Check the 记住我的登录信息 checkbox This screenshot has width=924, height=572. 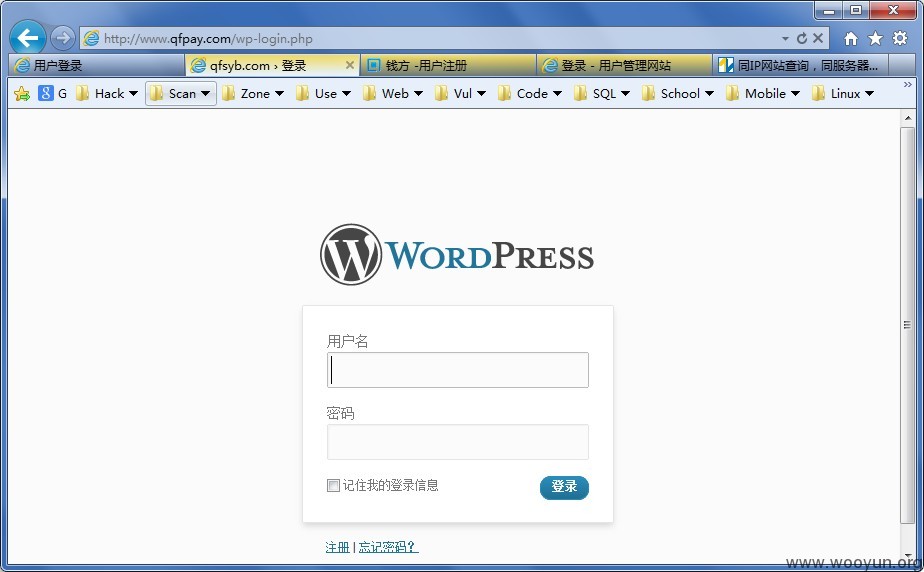333,485
